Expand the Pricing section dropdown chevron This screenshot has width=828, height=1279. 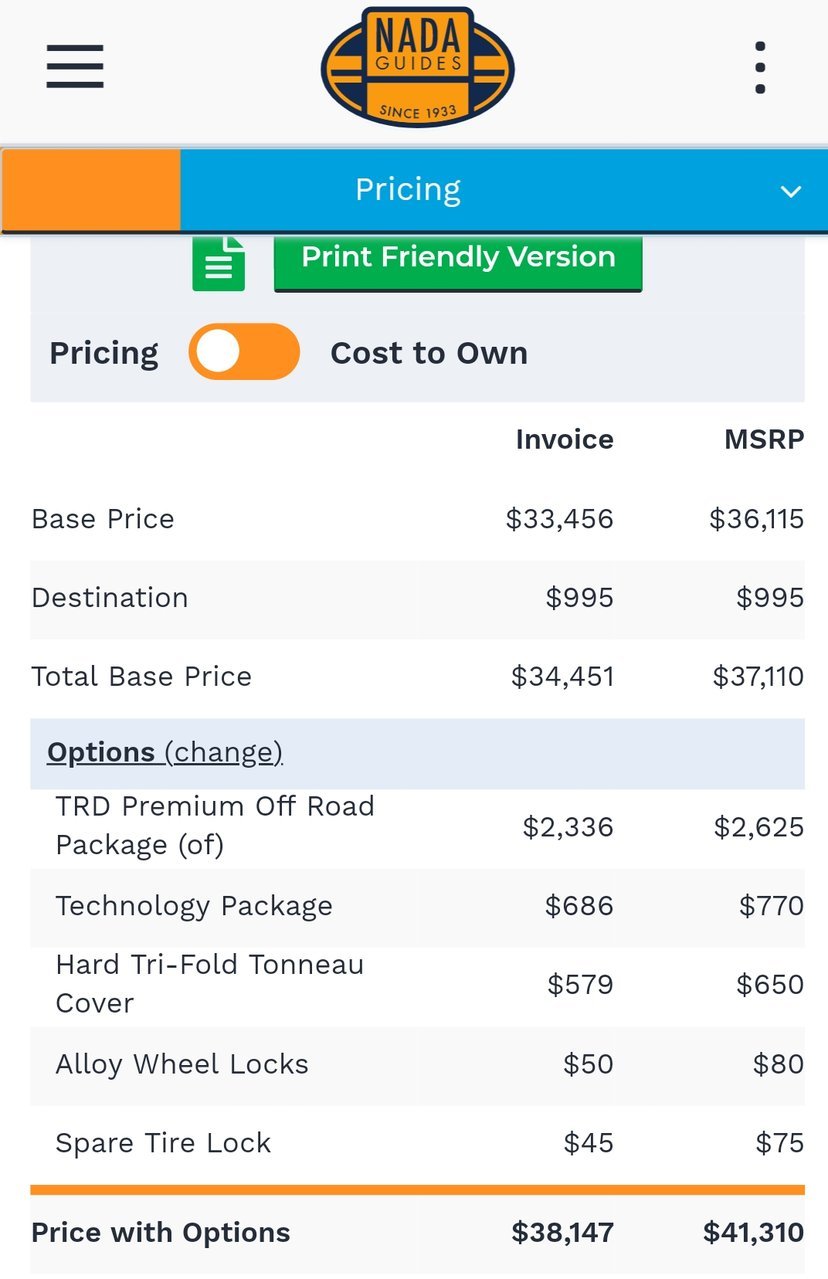pos(791,191)
